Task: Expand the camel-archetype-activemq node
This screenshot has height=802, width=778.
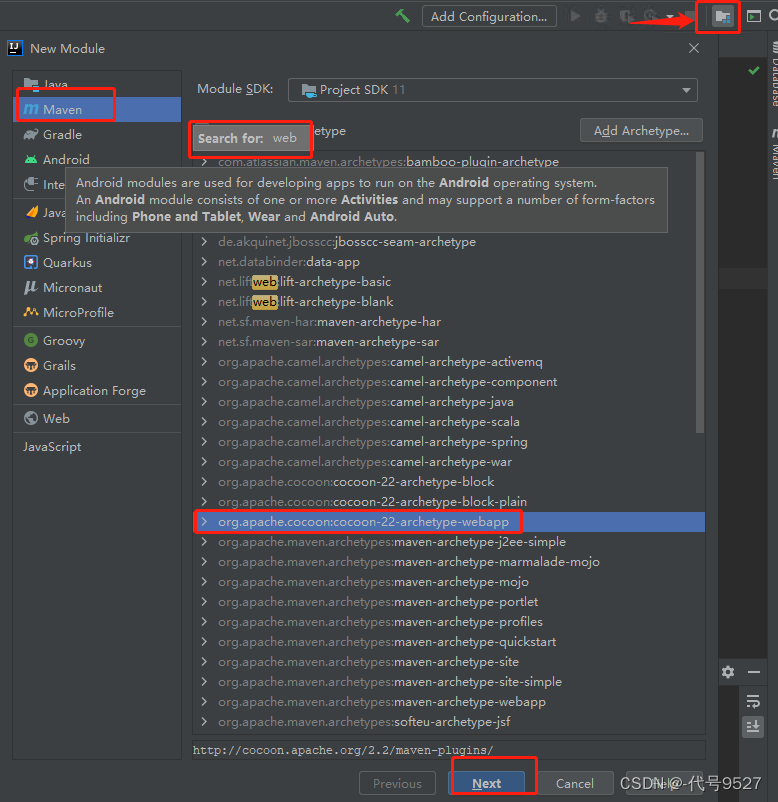Action: point(204,362)
